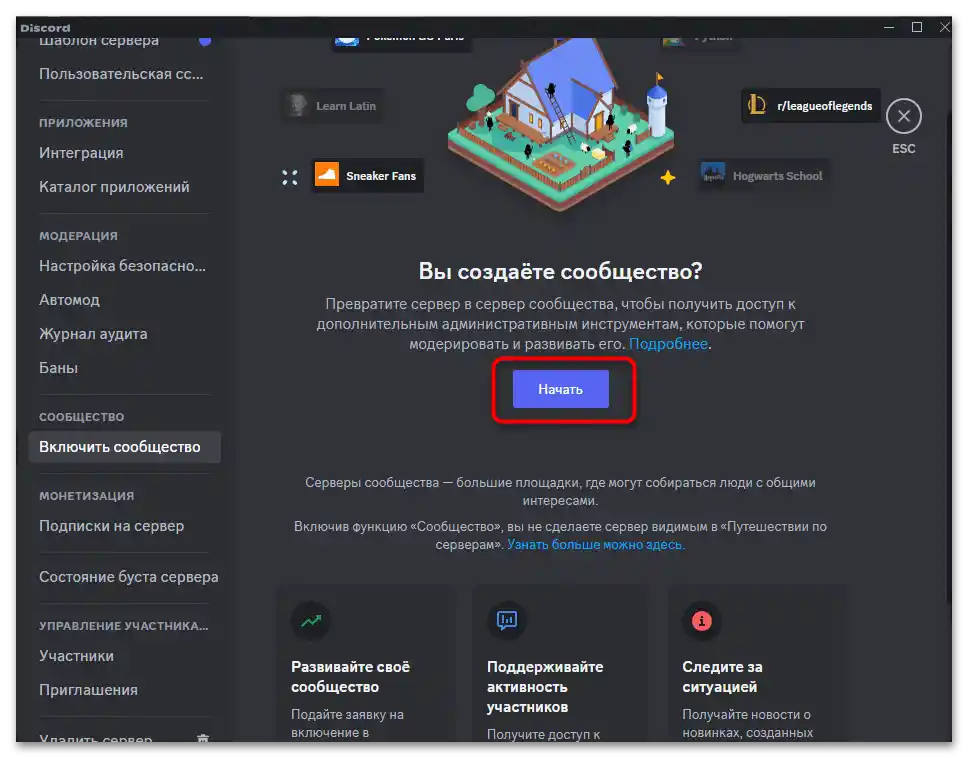Click the Начать button
968x758 pixels.
pos(561,389)
